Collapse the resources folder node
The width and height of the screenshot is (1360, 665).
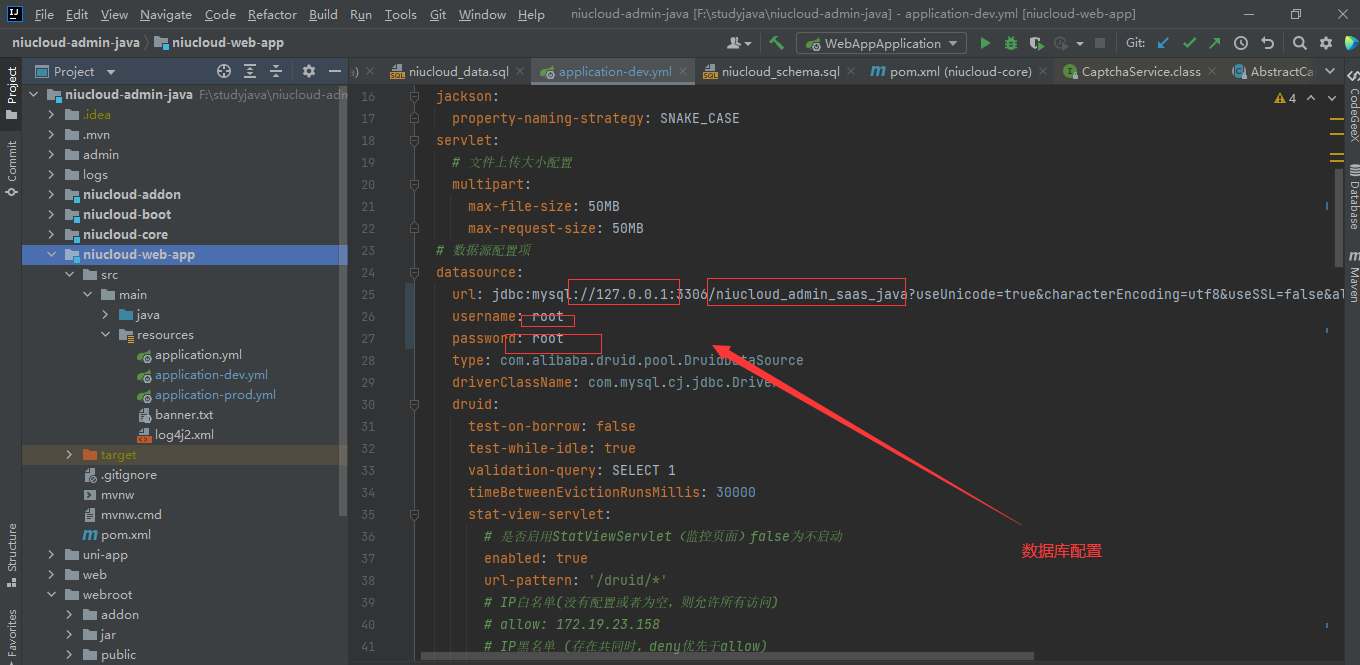click(x=106, y=334)
